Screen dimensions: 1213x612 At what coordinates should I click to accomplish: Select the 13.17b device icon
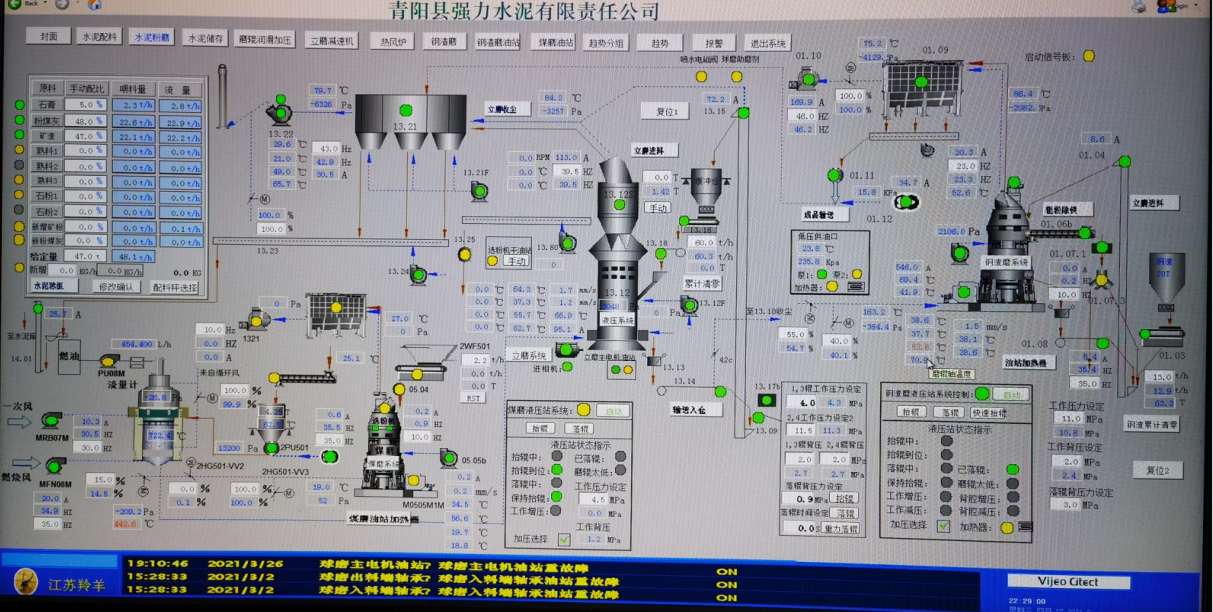pyautogui.click(x=768, y=400)
